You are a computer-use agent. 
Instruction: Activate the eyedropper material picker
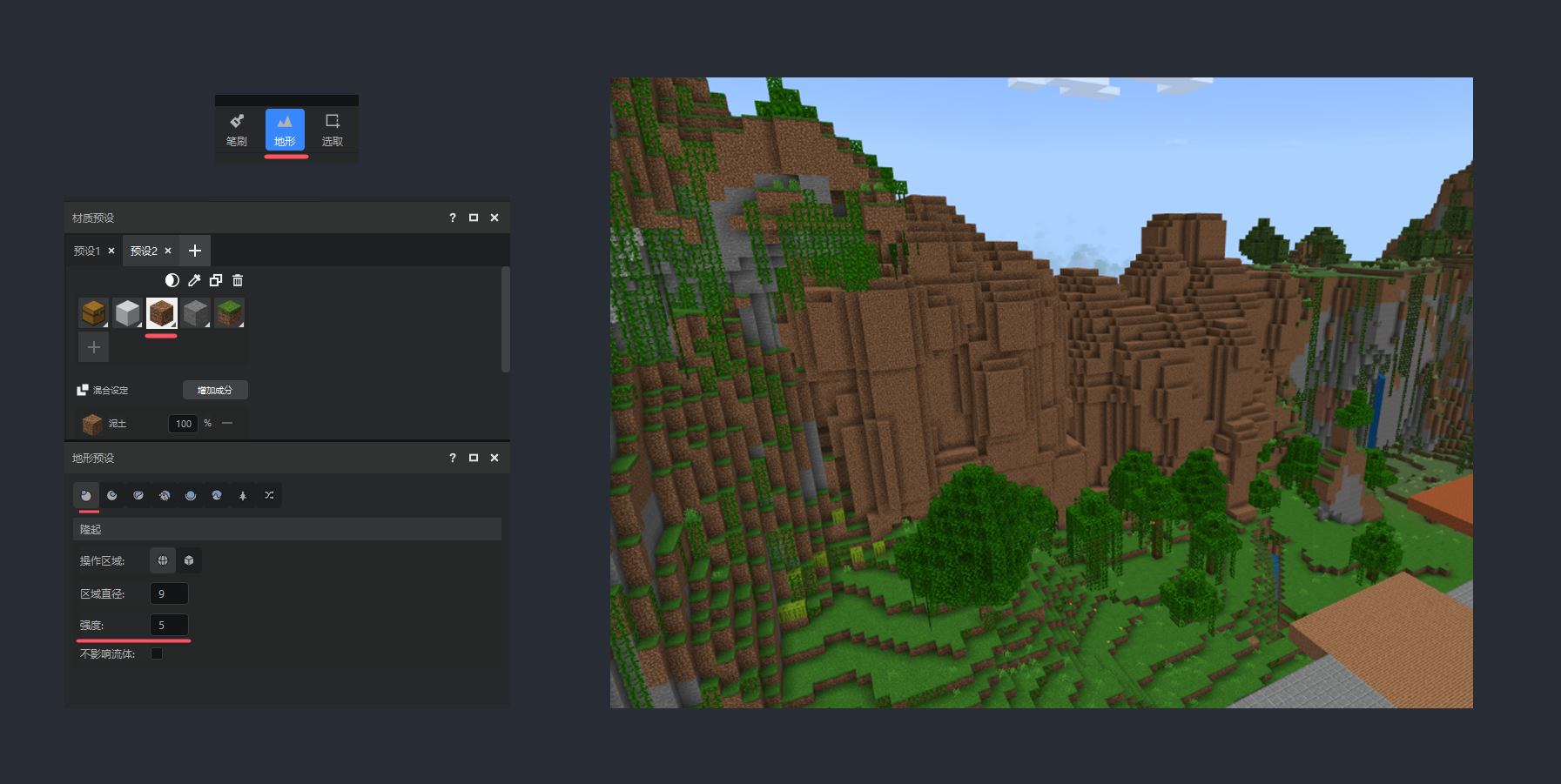(x=194, y=280)
